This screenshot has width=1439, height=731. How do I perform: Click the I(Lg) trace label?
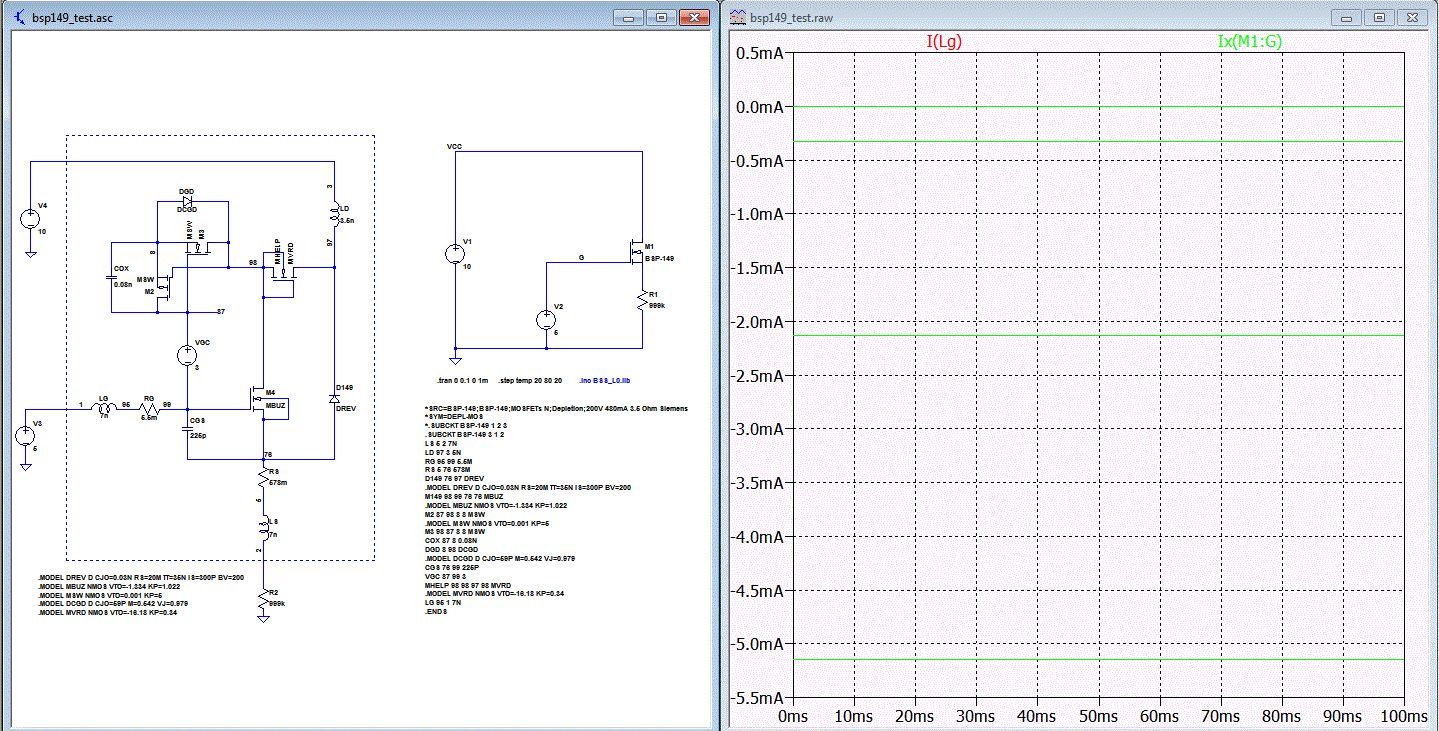pos(946,42)
